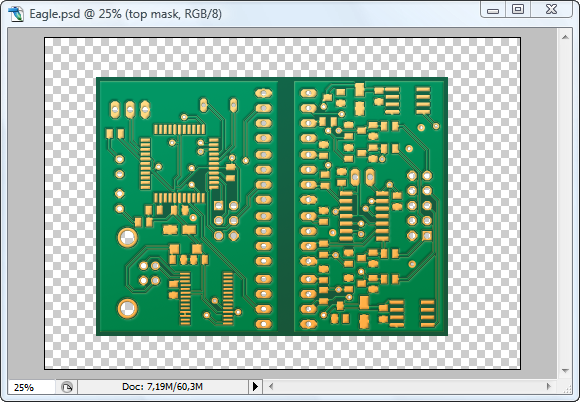Click the zoom percentage field showing 25%

click(32, 387)
